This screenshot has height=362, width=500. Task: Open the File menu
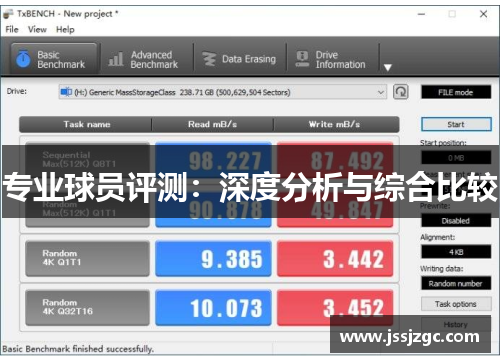coord(12,30)
